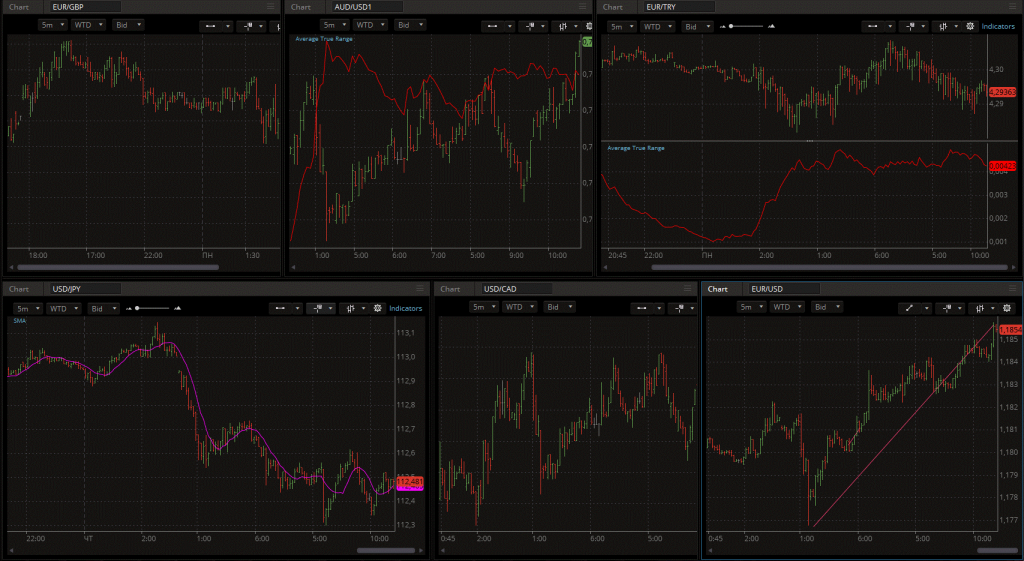Click the zoom slider in USD/JPY chart
Image resolution: width=1024 pixels, height=561 pixels.
click(x=153, y=308)
